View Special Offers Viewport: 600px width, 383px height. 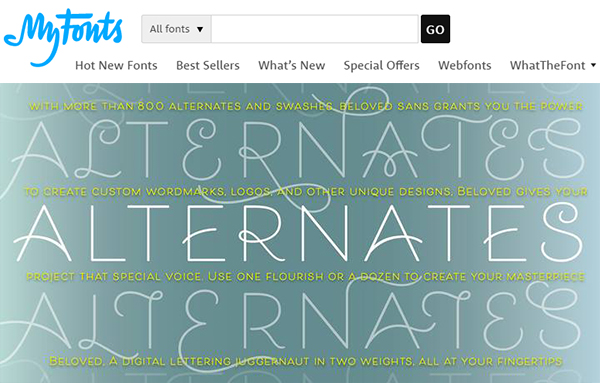382,65
